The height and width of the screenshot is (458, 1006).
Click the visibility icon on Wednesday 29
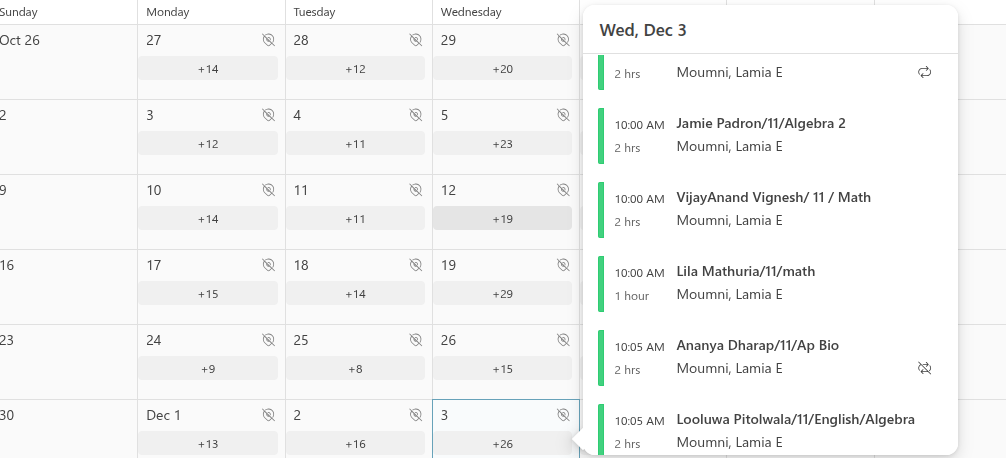coord(563,40)
